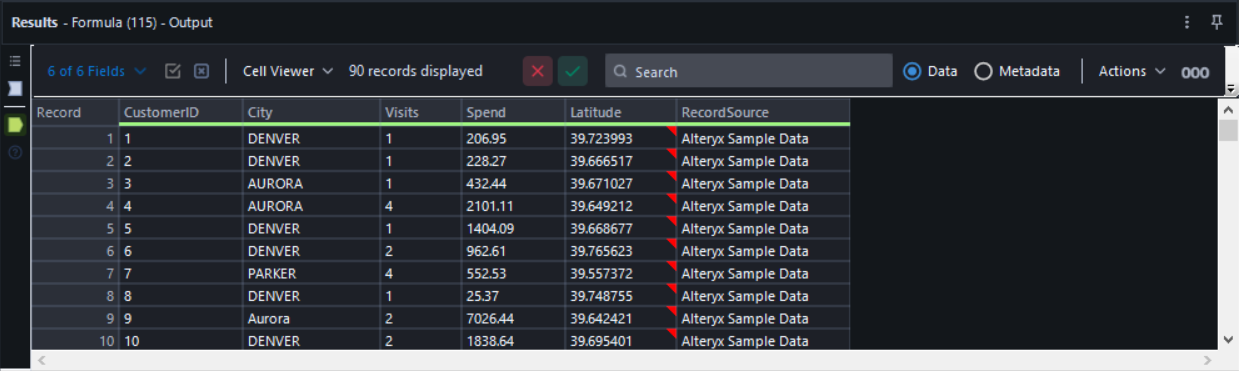Click the pin icon in Results title bar
The width and height of the screenshot is (1239, 371).
[x=1217, y=22]
